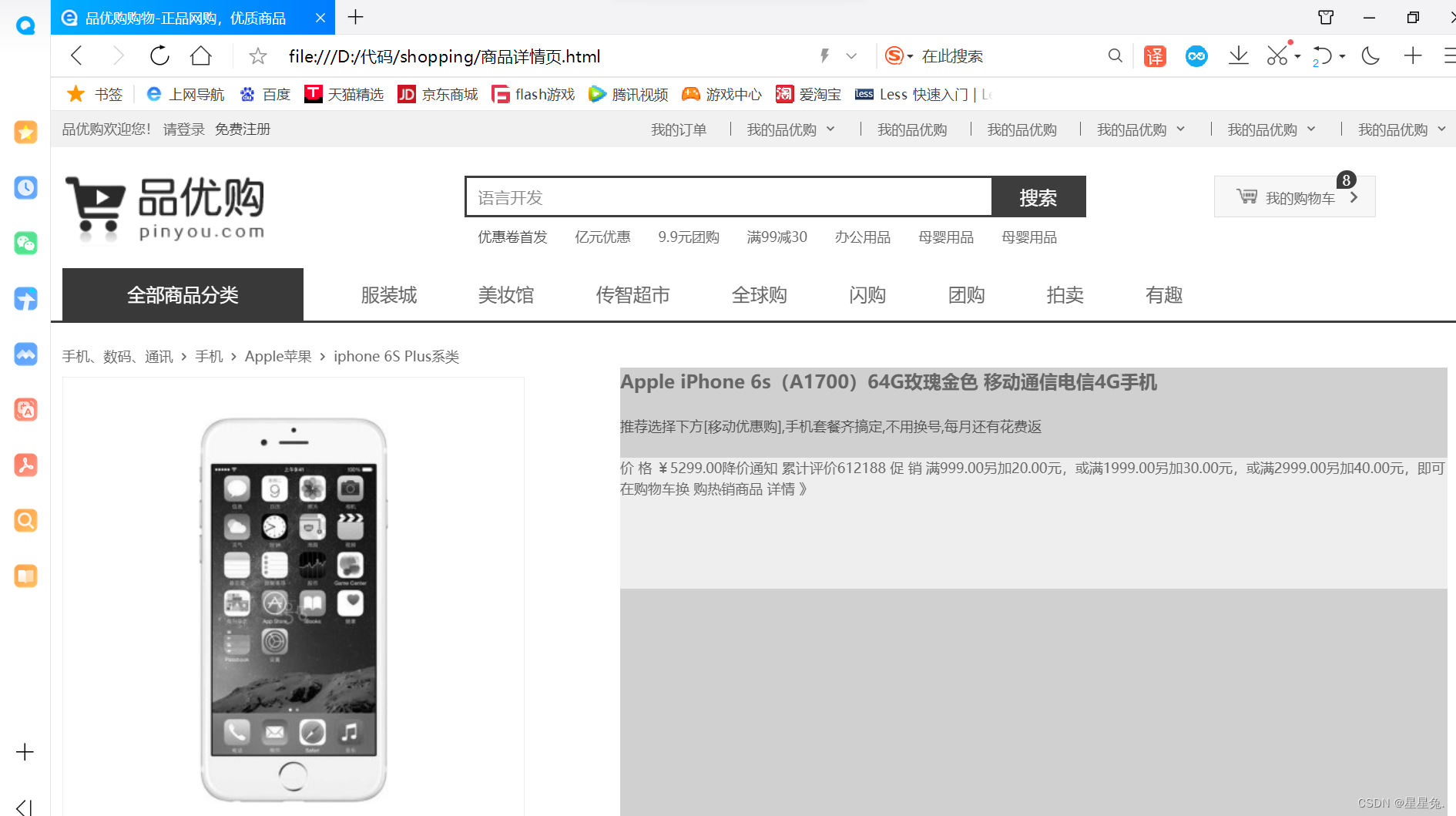
Task: Focus the 语言开发 search input
Action: coord(729,196)
